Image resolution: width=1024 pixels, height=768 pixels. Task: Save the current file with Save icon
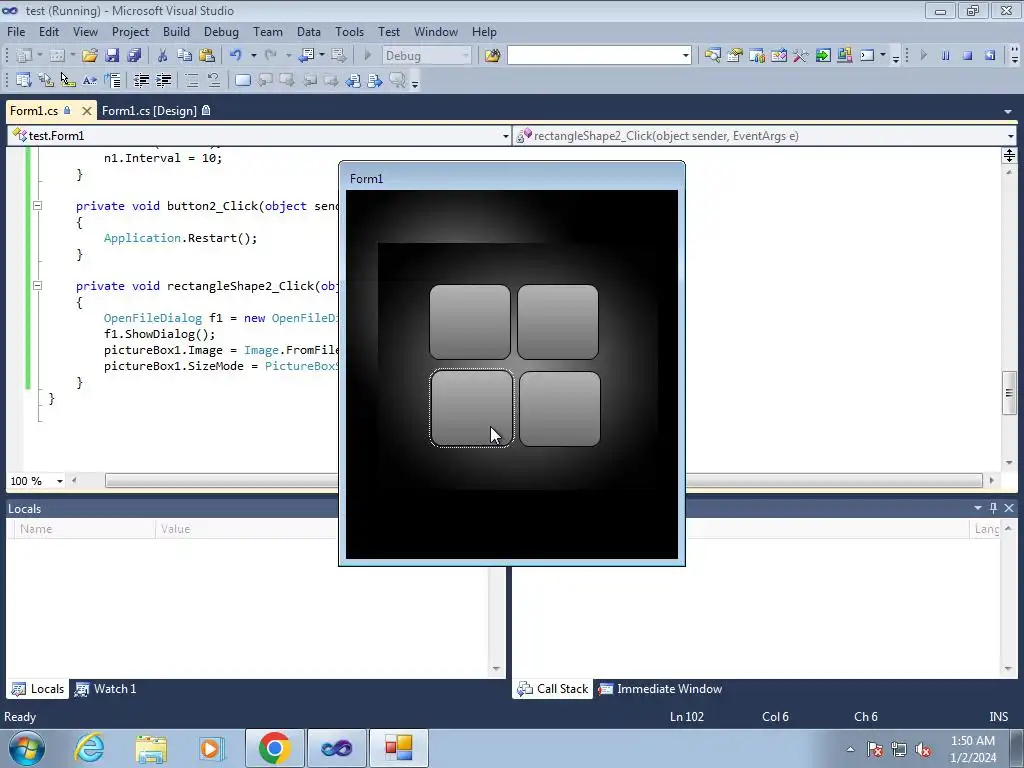coord(112,56)
